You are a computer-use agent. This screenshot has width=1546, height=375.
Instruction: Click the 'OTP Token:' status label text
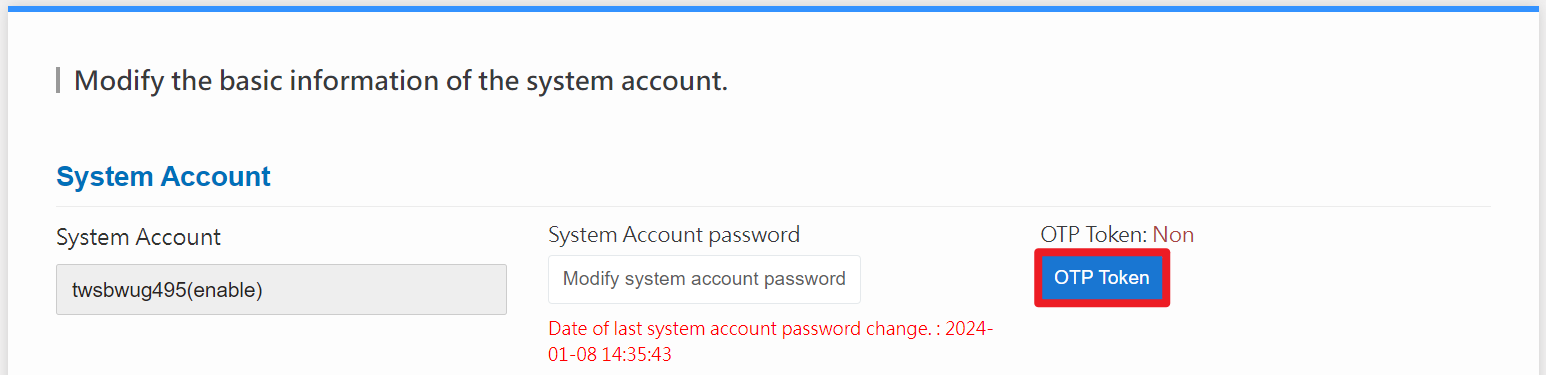coord(1093,235)
